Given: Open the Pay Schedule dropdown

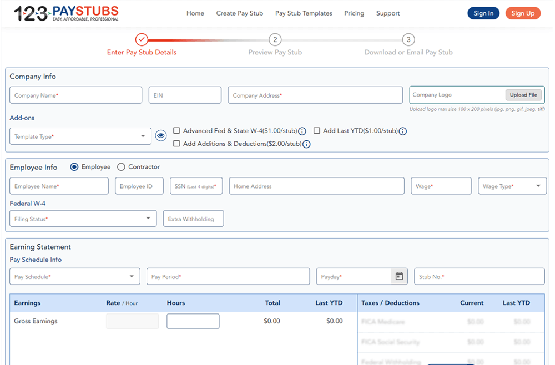Looking at the screenshot, I should click(75, 276).
